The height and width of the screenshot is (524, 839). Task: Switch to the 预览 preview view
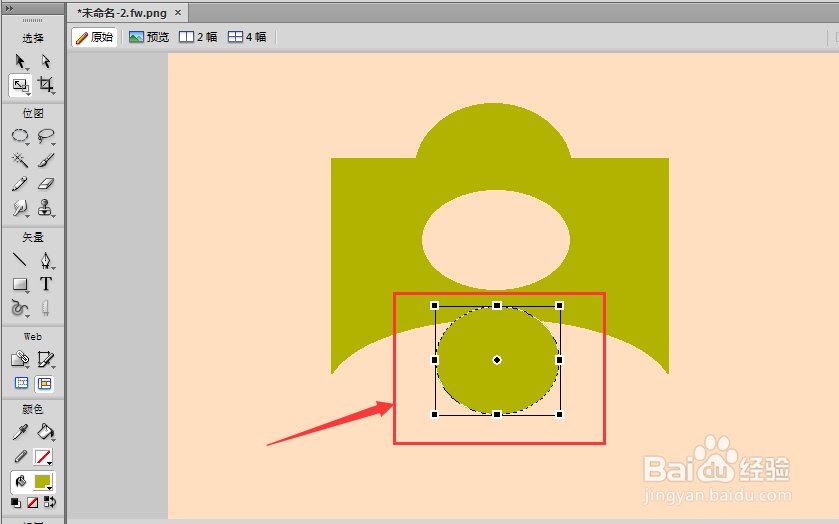[149, 37]
